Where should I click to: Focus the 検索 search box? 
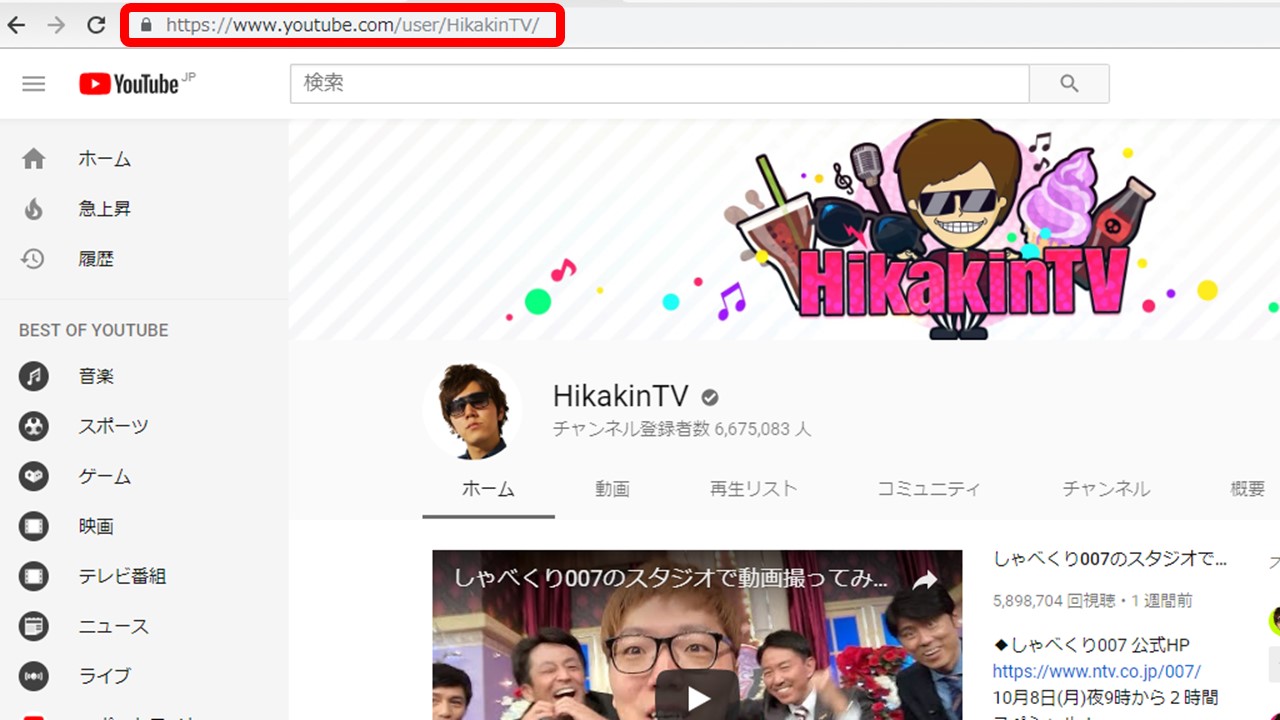pyautogui.click(x=659, y=84)
